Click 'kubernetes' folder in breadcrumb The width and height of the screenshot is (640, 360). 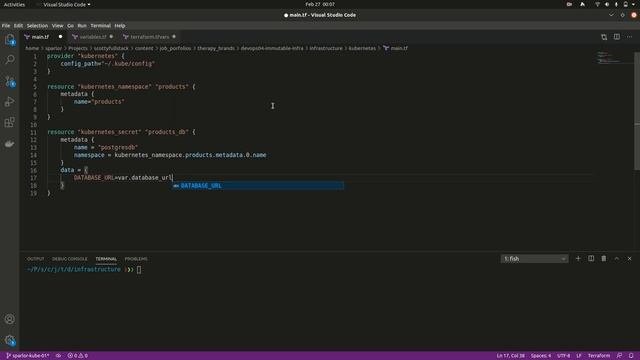pos(362,48)
